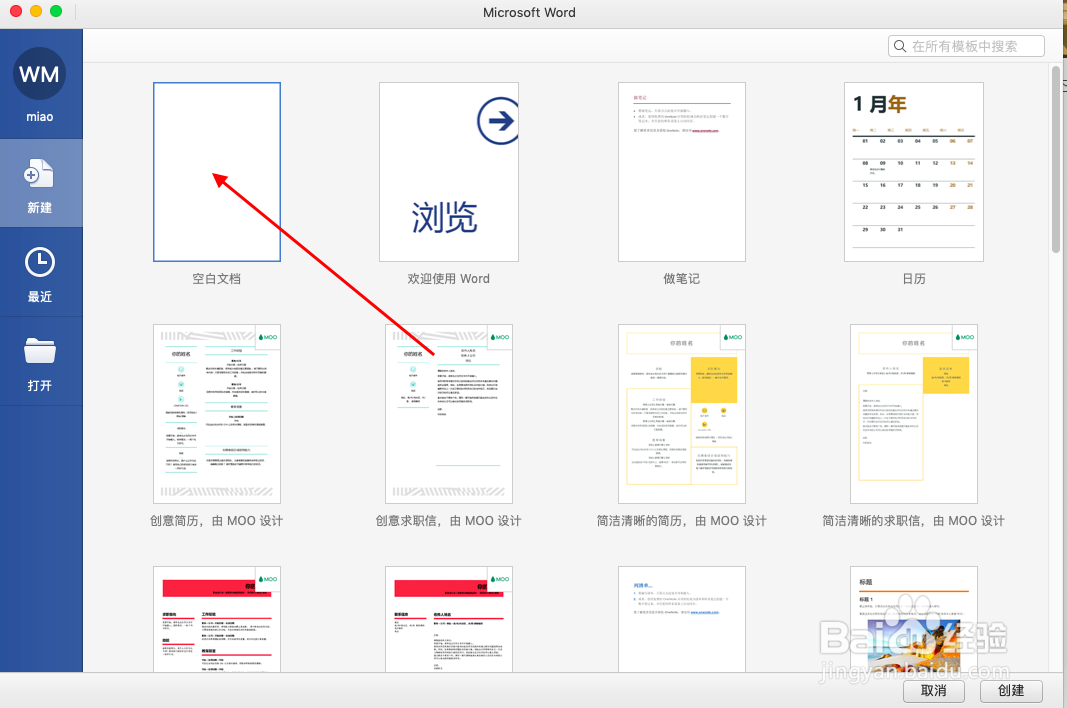Viewport: 1067px width, 708px height.
Task: Select the clean resume MOO template
Action: tap(682, 414)
